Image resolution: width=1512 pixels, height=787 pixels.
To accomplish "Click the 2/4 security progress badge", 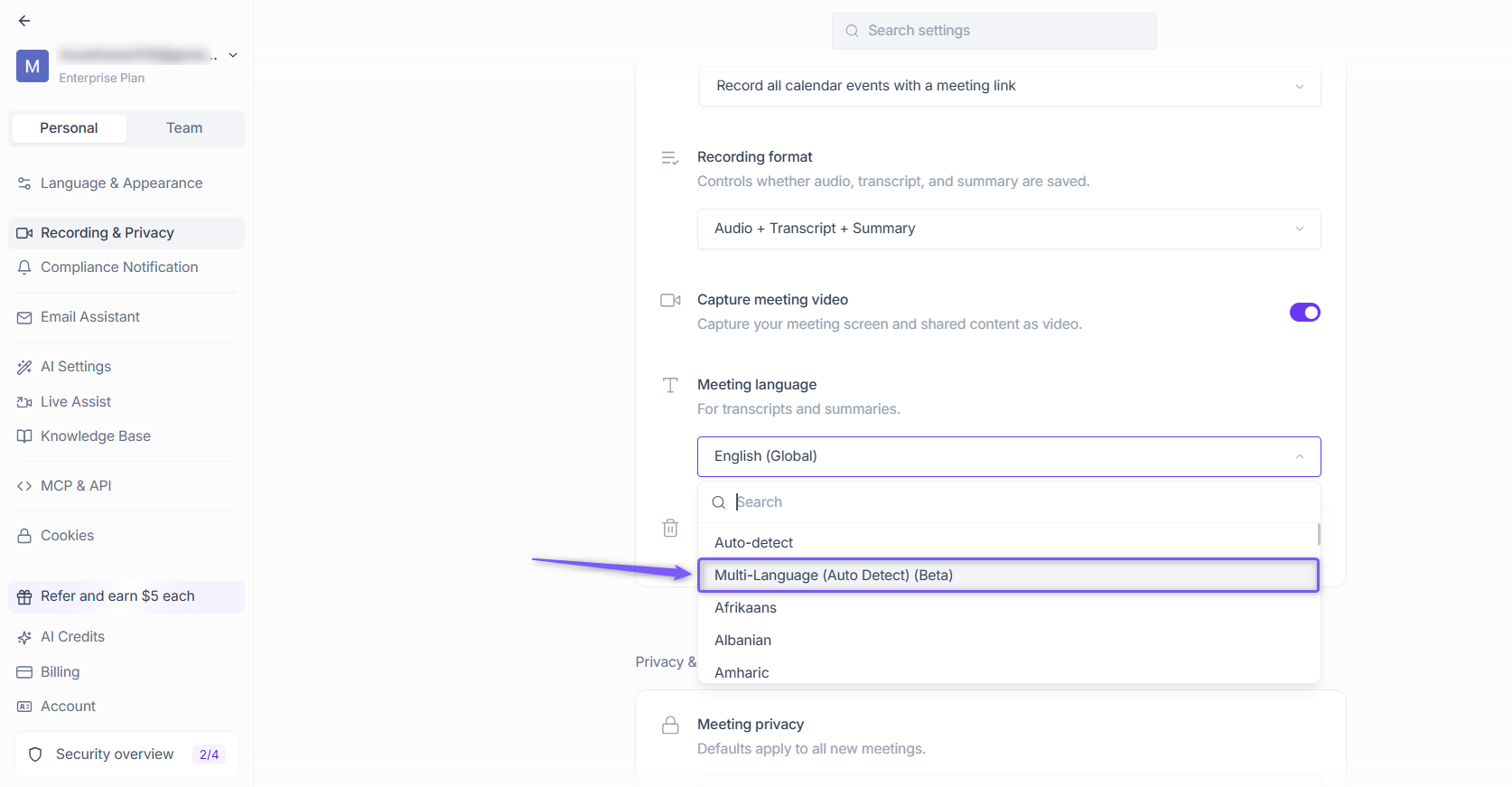I will coord(209,754).
